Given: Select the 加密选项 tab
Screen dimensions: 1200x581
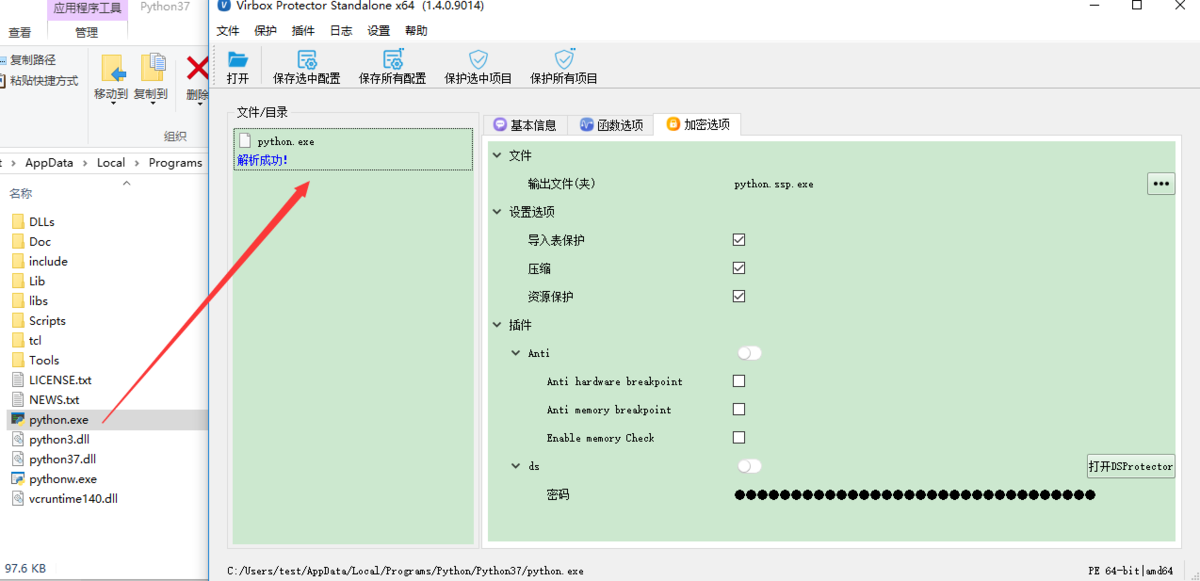Looking at the screenshot, I should [698, 124].
